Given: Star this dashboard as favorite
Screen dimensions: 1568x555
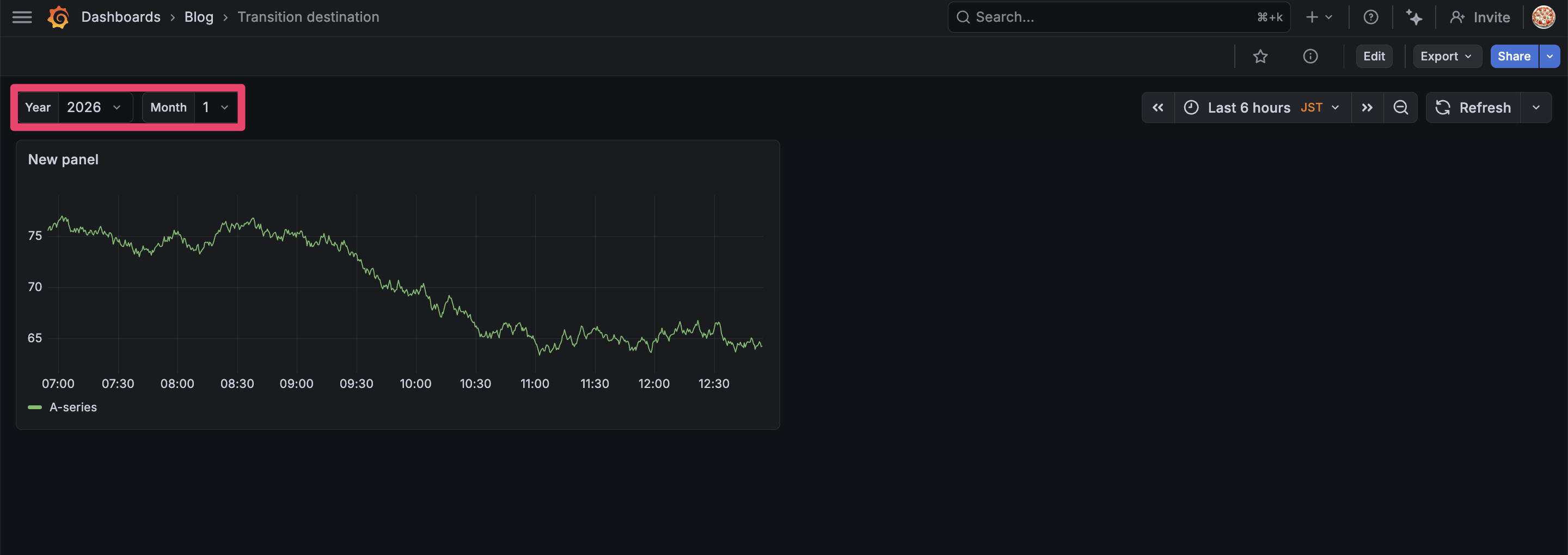Looking at the screenshot, I should (1260, 57).
